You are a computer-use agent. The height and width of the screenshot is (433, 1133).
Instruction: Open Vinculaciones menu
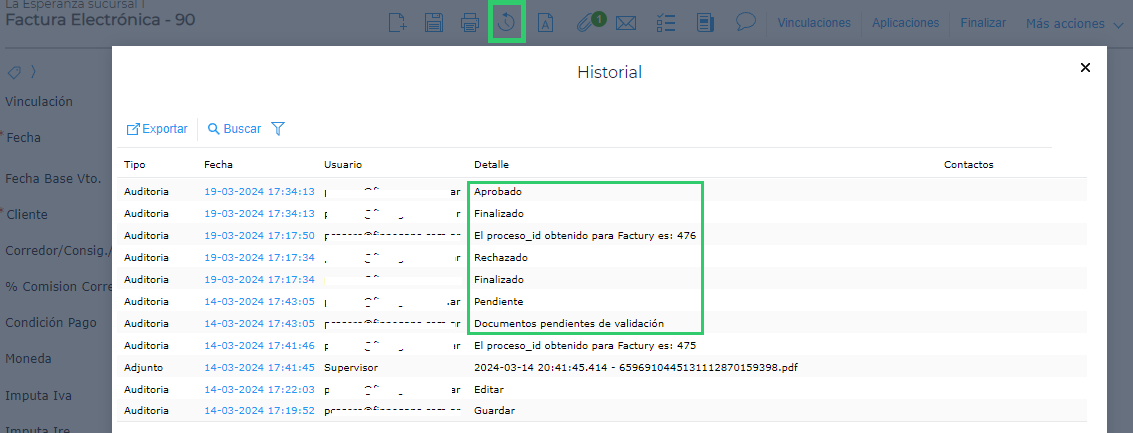tap(814, 23)
